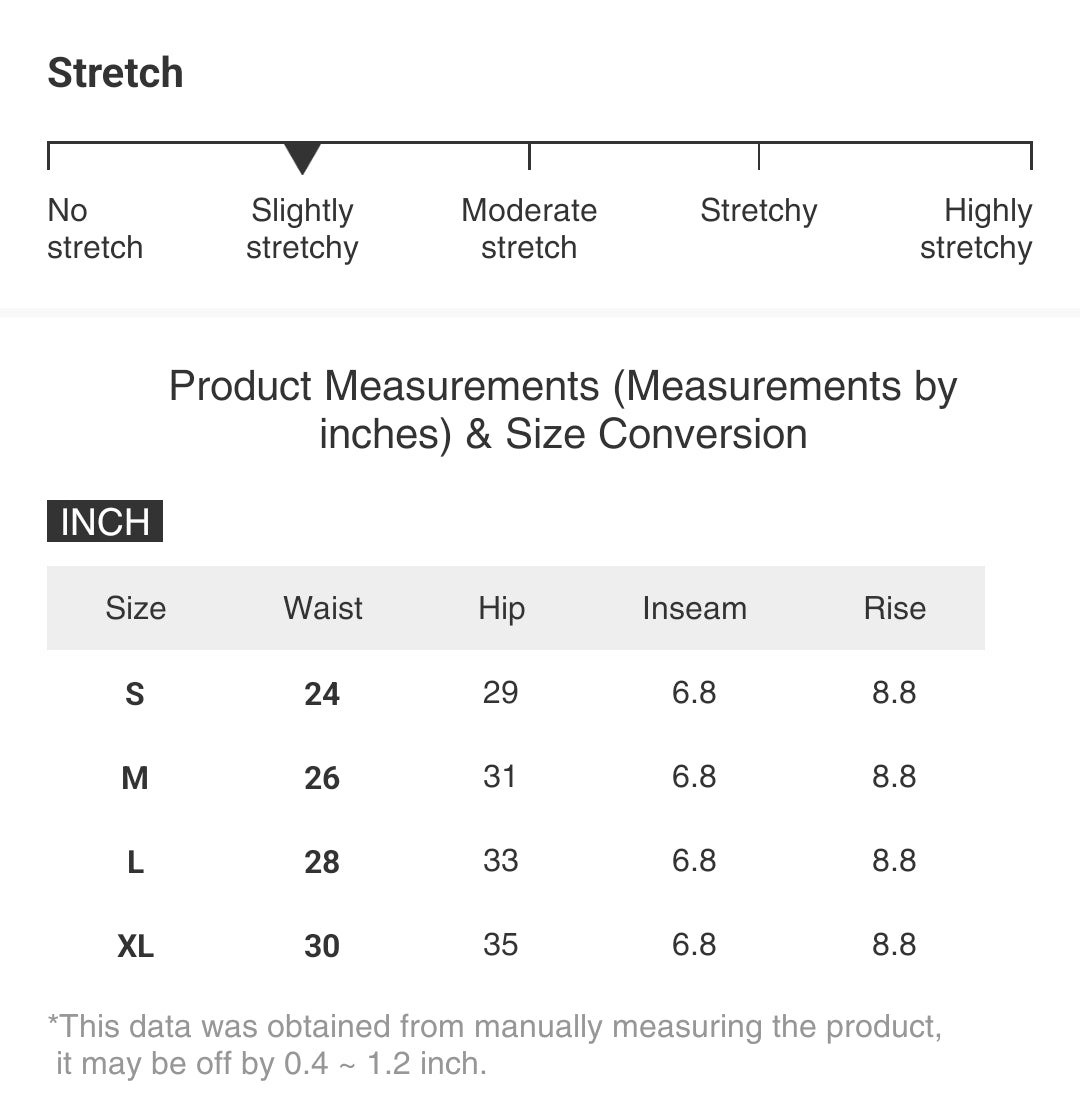Click the 'Moderate stretch' label

529,229
